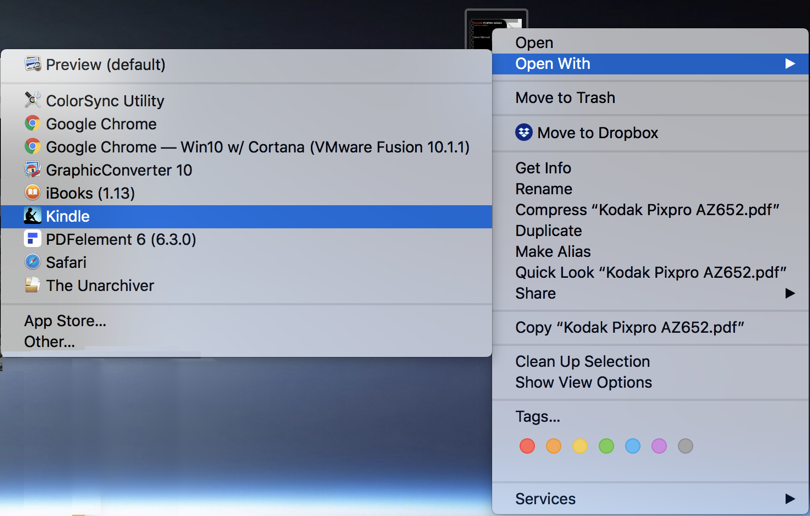The width and height of the screenshot is (810, 516).
Task: Click the Dropbox icon in menu
Action: point(524,132)
